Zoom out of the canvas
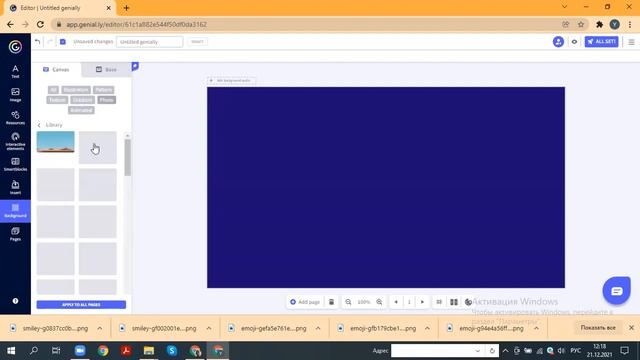Viewport: 640px width, 360px height. (348, 302)
